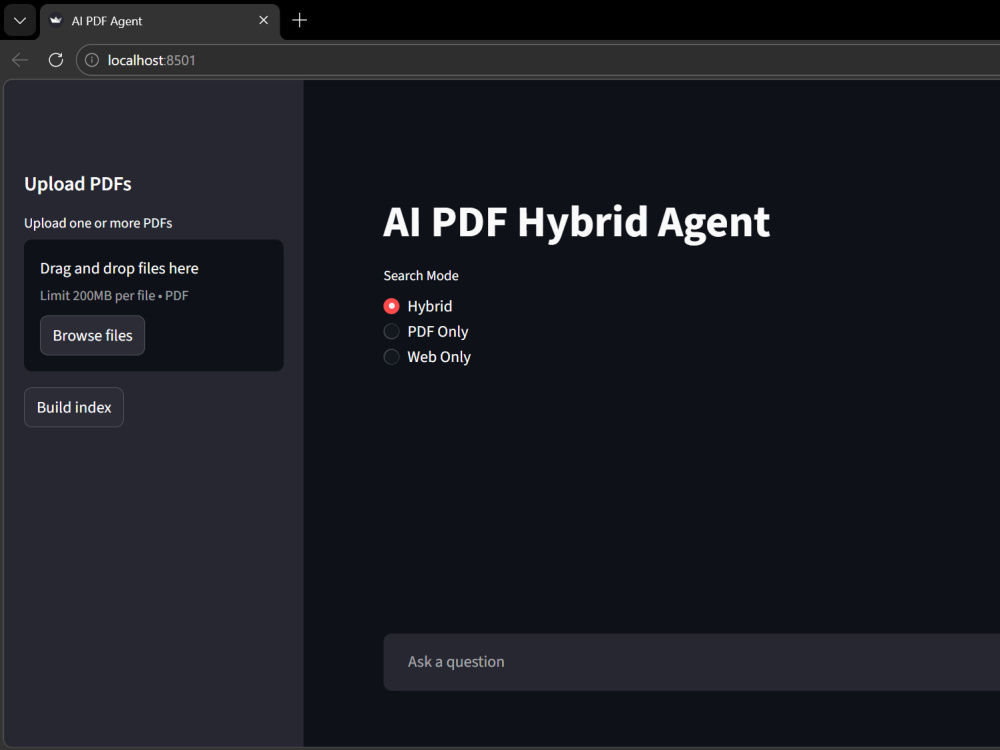Click the Upload one or more PDFs label
This screenshot has width=1000, height=750.
tap(98, 223)
